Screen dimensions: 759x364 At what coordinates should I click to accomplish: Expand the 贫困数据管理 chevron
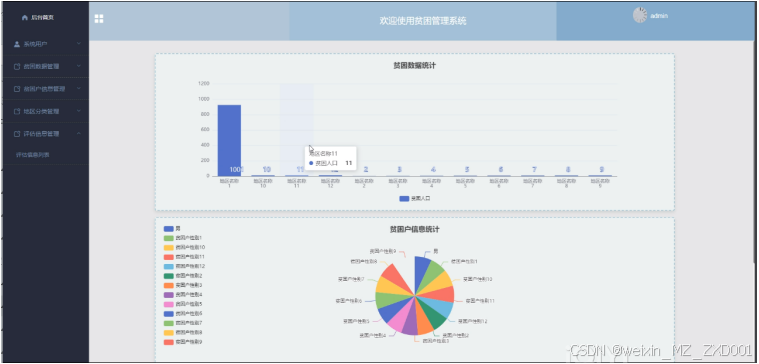pos(79,66)
